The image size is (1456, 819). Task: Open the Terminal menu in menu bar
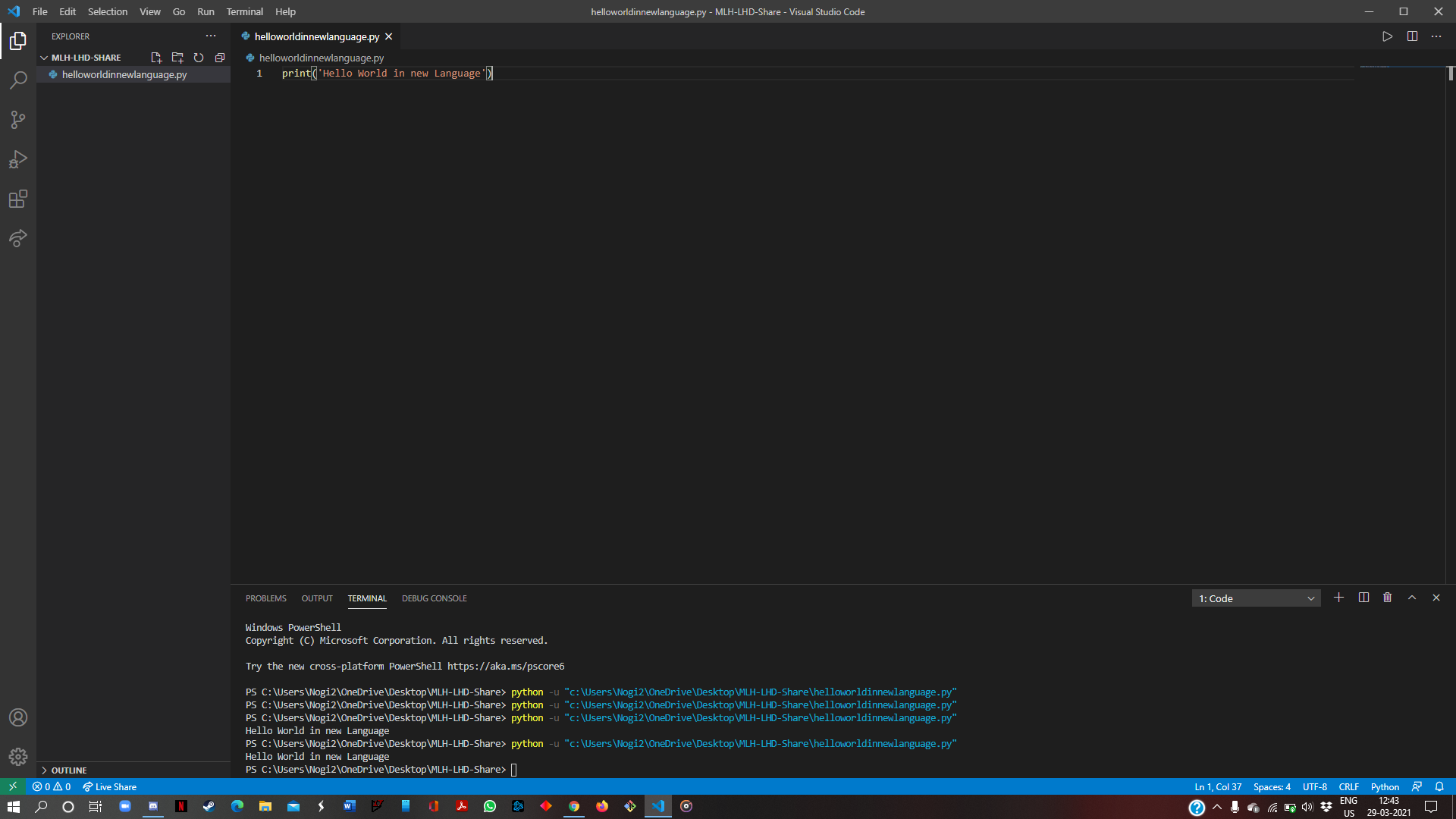(x=244, y=11)
